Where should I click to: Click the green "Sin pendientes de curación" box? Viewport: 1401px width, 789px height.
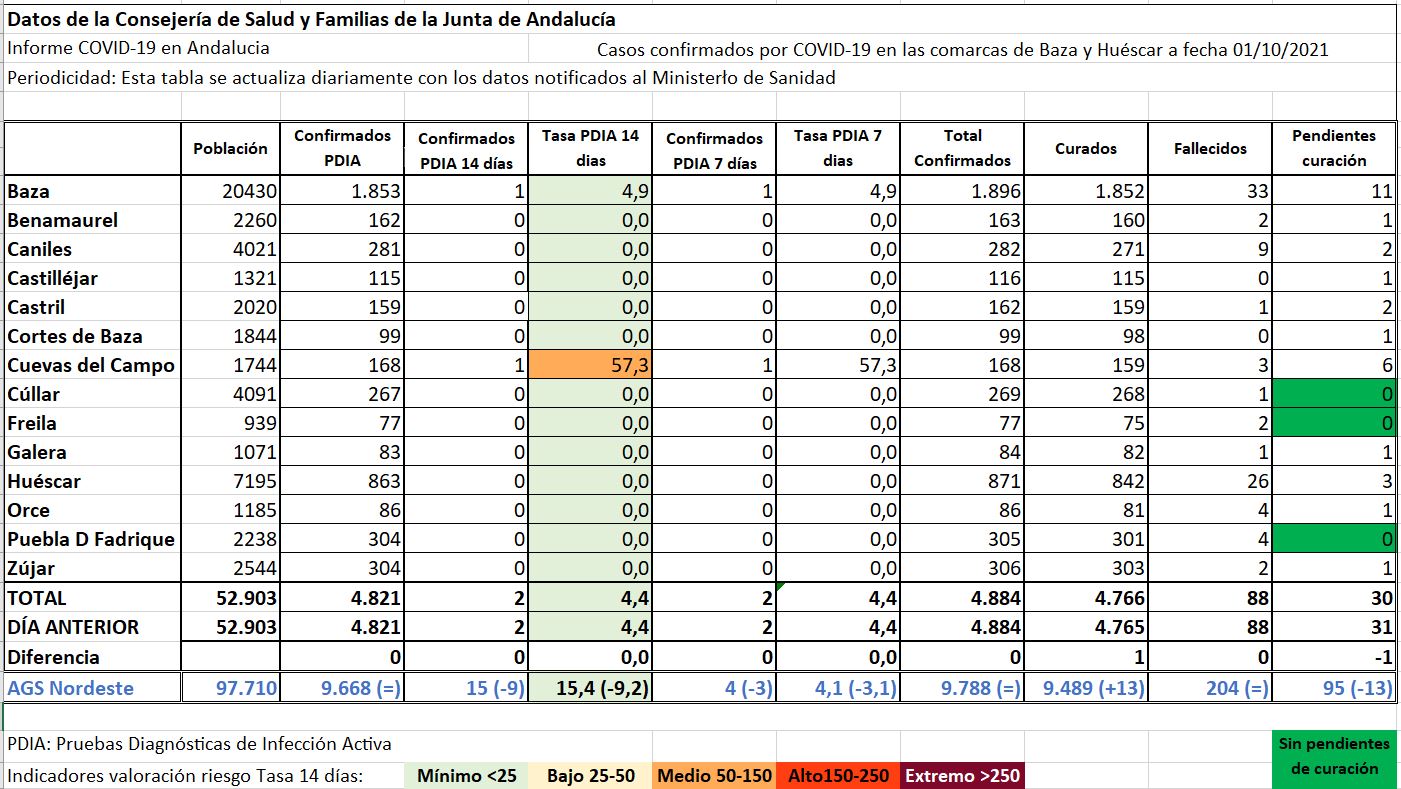1333,756
